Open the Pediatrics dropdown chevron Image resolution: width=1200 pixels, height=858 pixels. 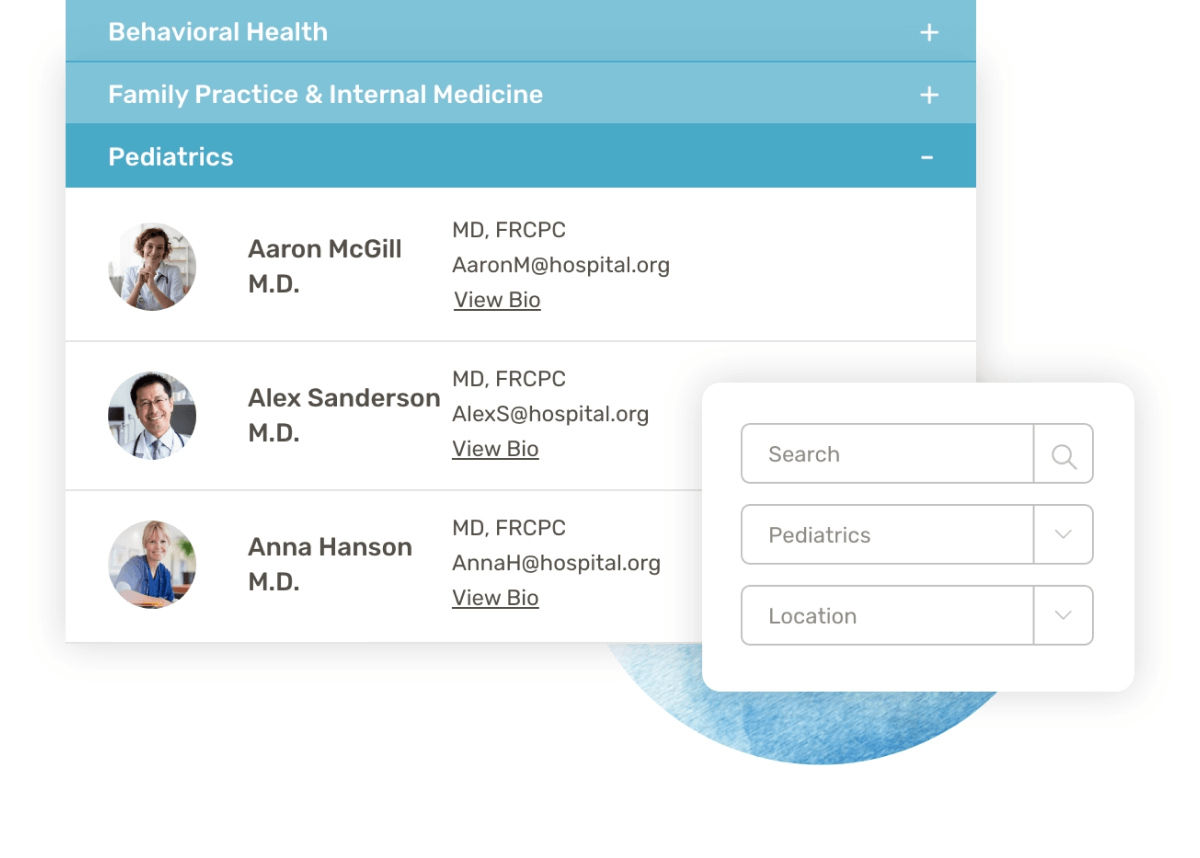1063,535
